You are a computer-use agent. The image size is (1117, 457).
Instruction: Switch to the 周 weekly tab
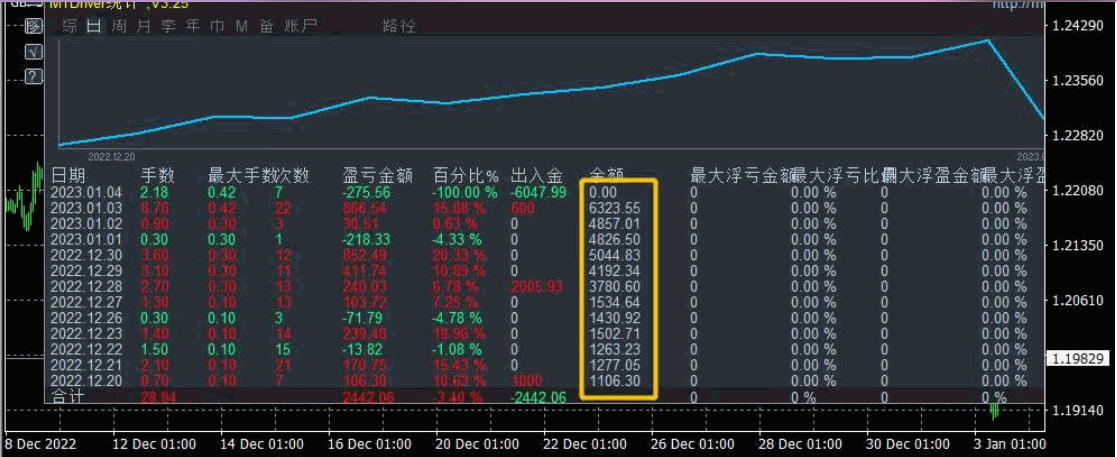tap(119, 27)
